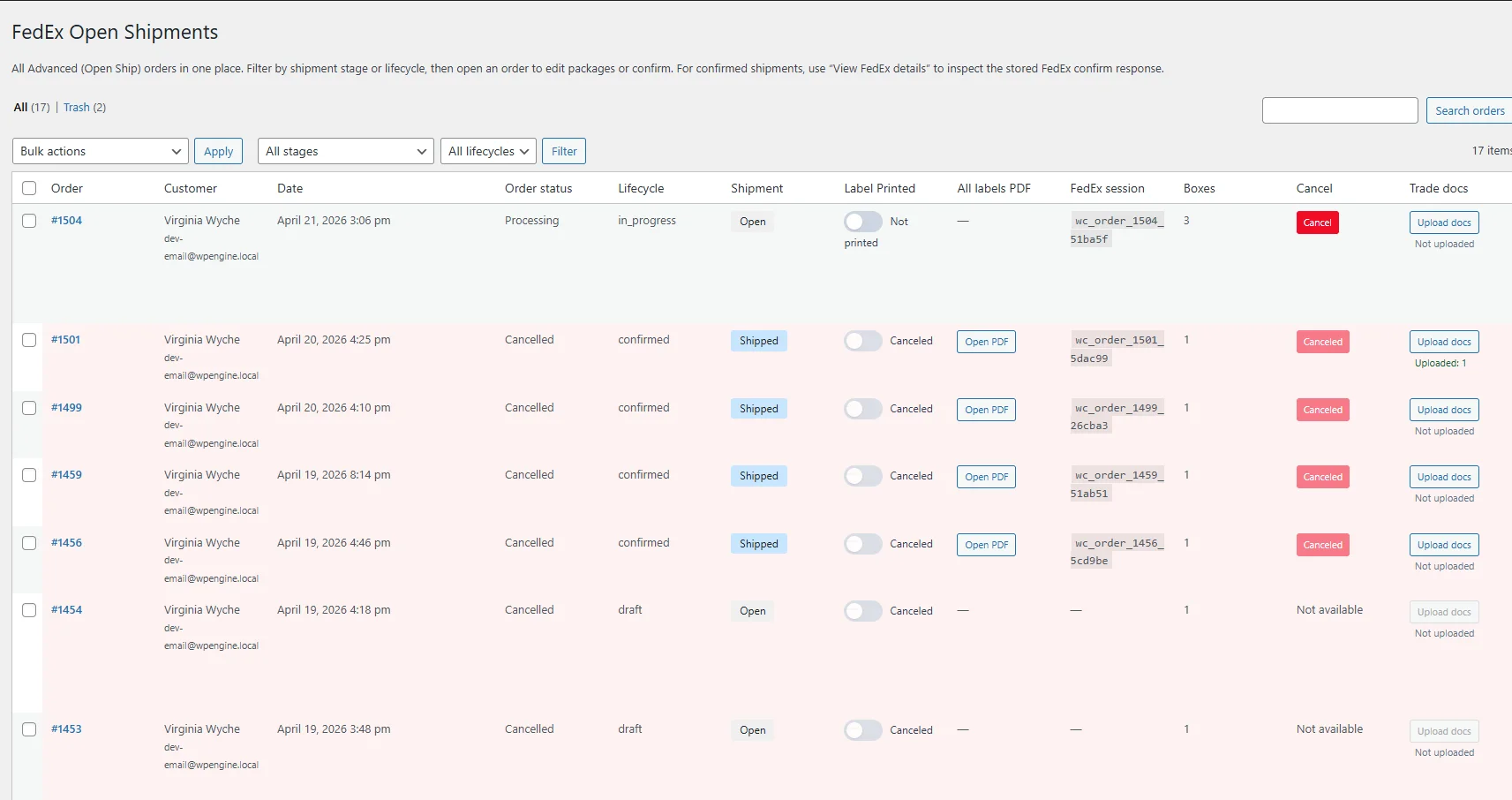1512x800 pixels.
Task: Click the 'Uploaded: 1' status text
Action: tap(1441, 363)
